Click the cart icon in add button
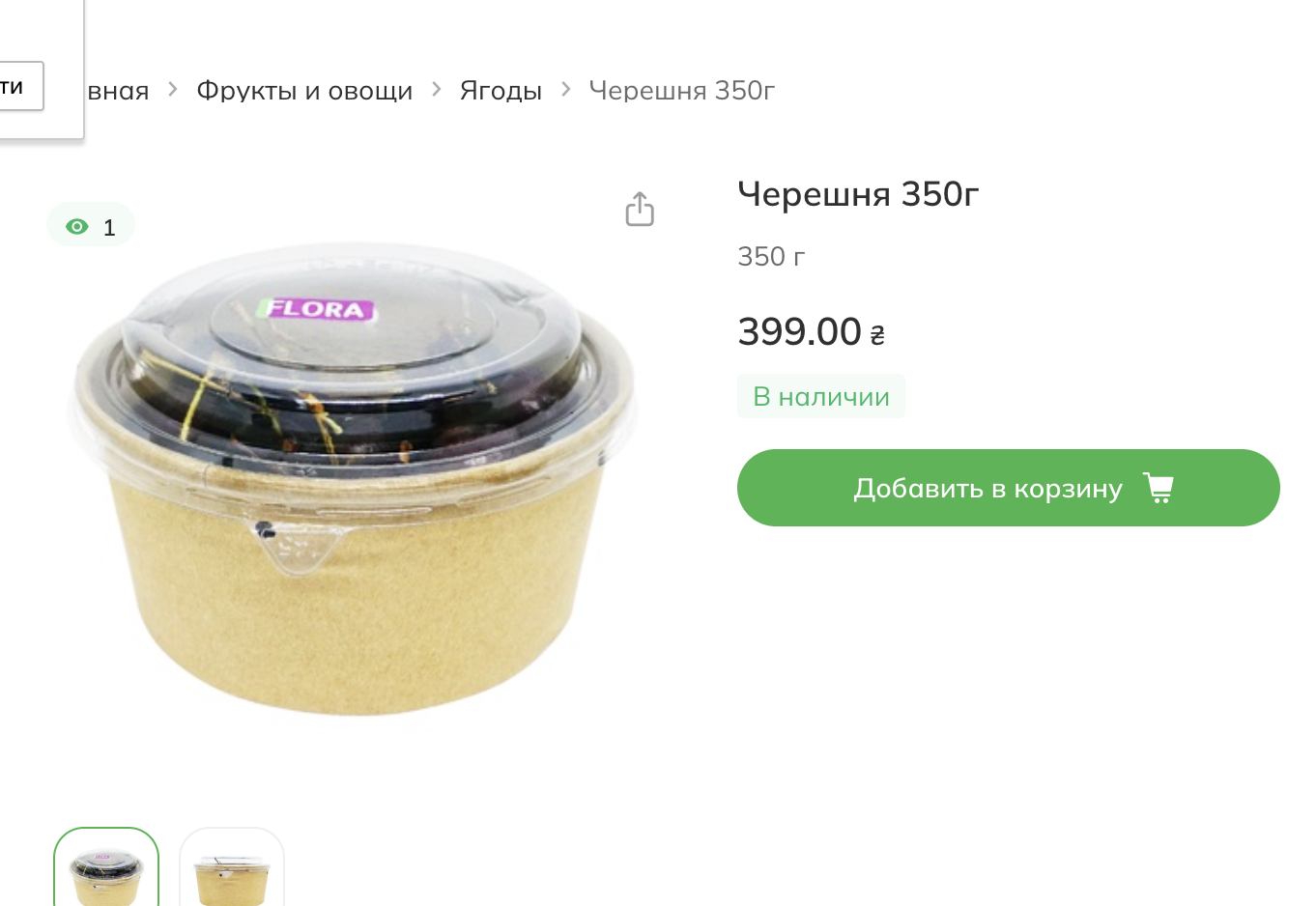Viewport: 1316px width, 906px height. 1158,488
